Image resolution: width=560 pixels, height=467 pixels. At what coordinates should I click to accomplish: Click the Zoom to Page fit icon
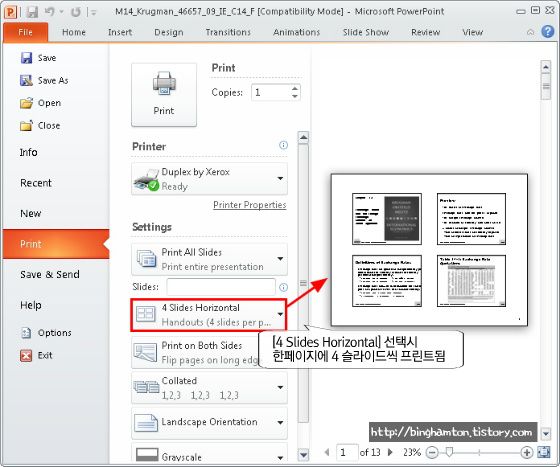[x=544, y=452]
